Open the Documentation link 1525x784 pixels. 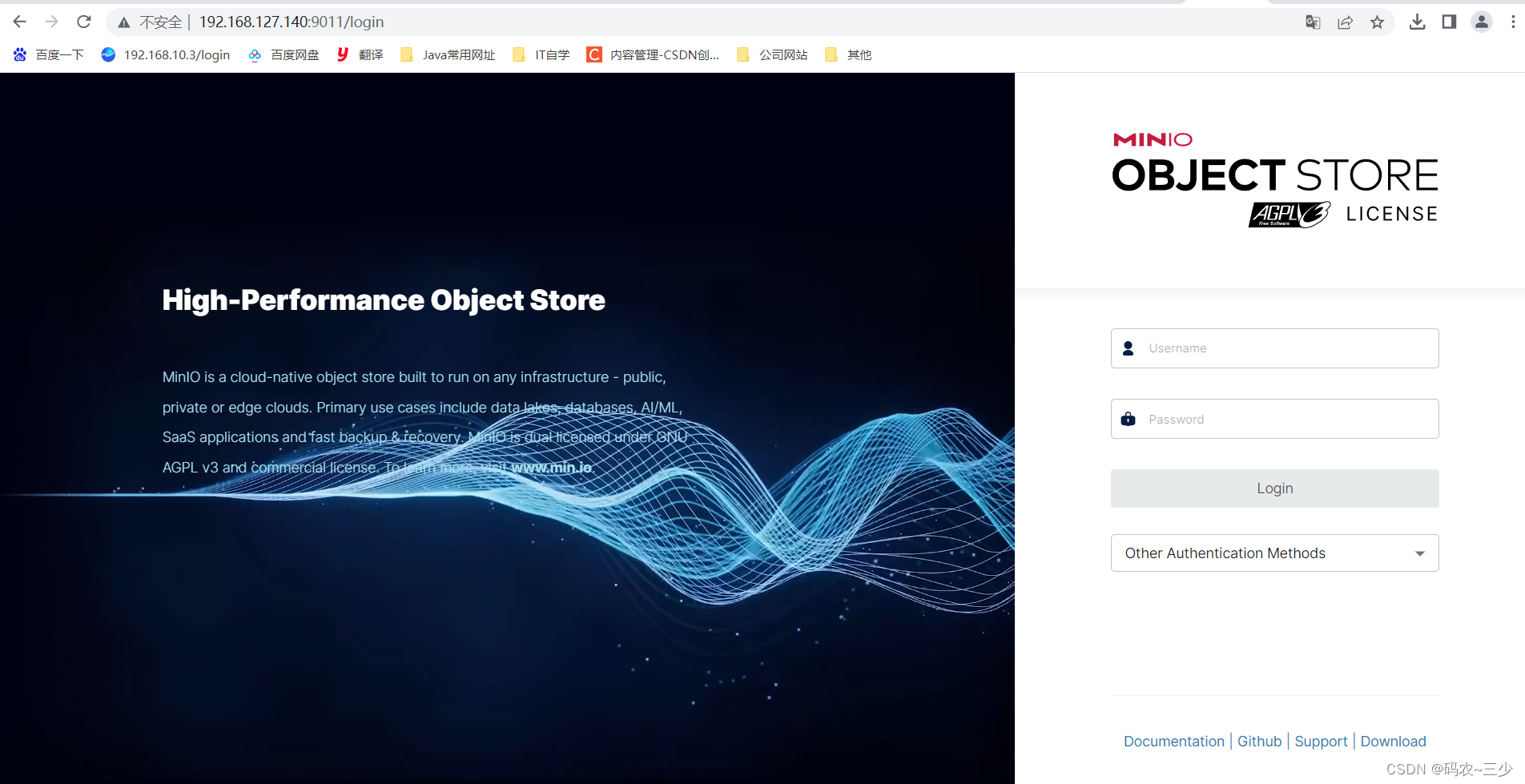click(x=1173, y=742)
